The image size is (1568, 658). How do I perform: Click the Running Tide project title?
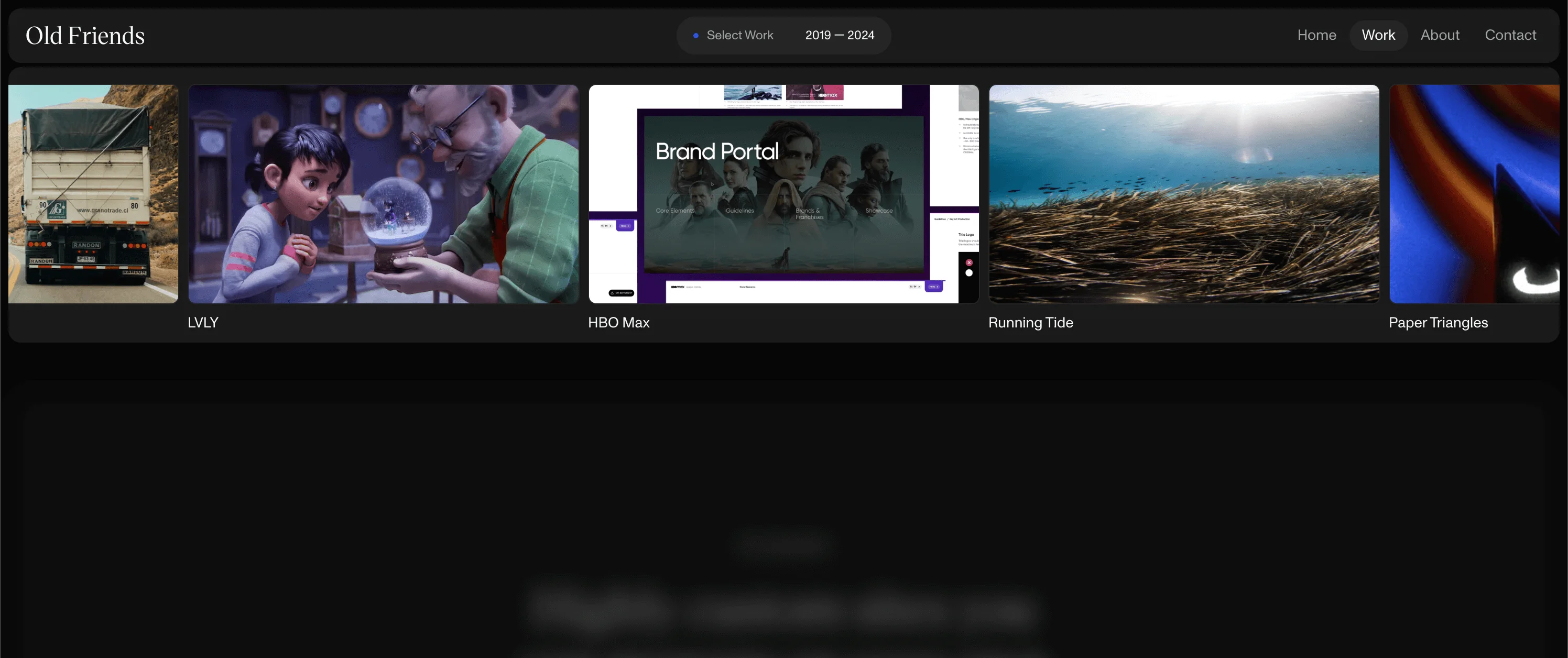click(x=1030, y=323)
